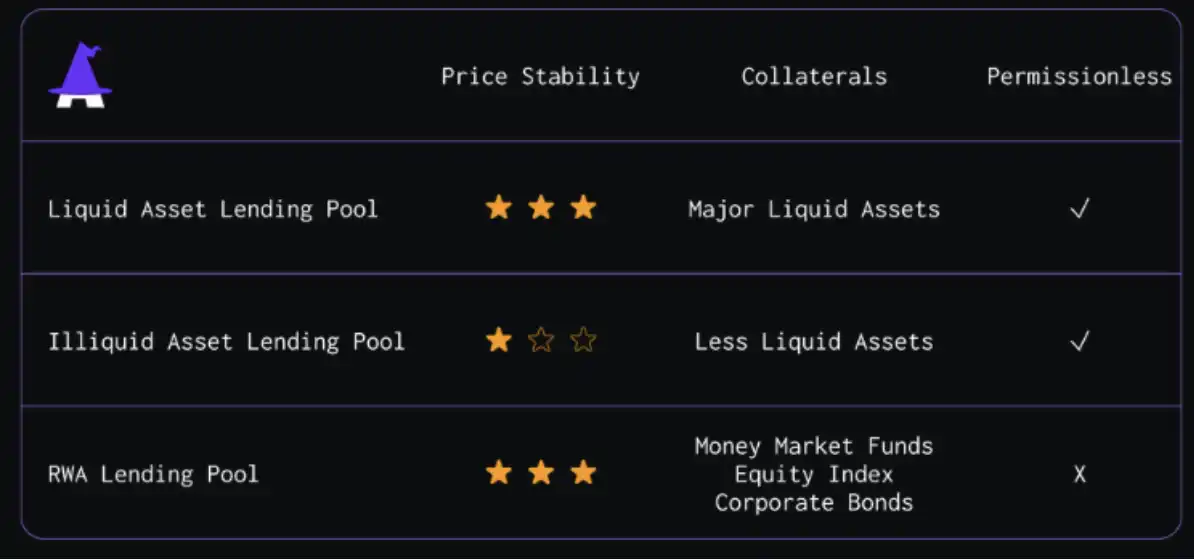Click Less Liquid Assets text
The height and width of the screenshot is (560, 1194).
(x=814, y=342)
